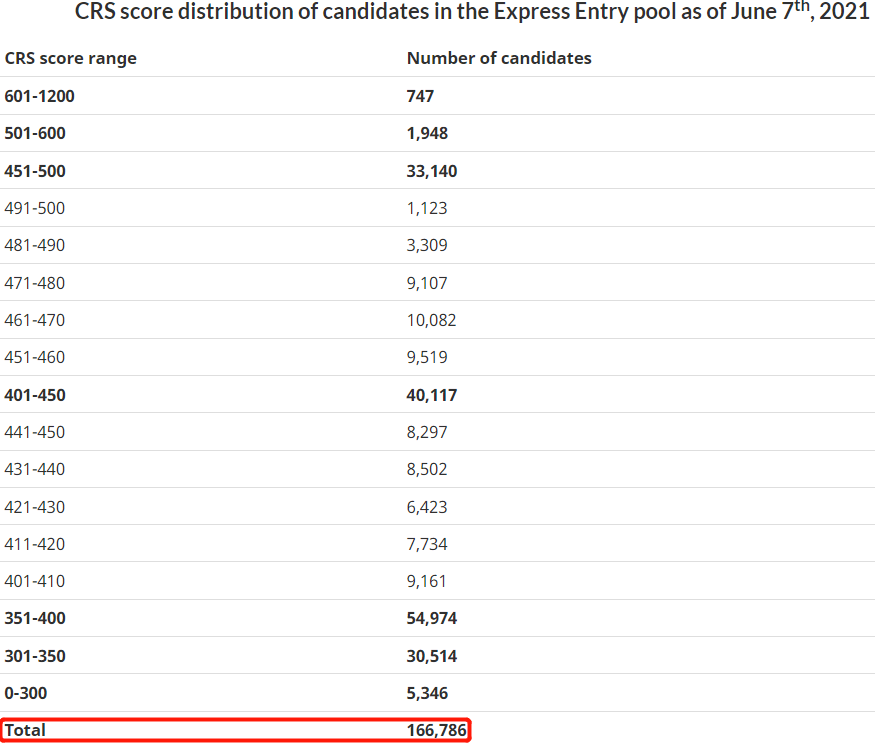The width and height of the screenshot is (875, 748).
Task: Click the "CRS score range" column header
Action: point(70,58)
